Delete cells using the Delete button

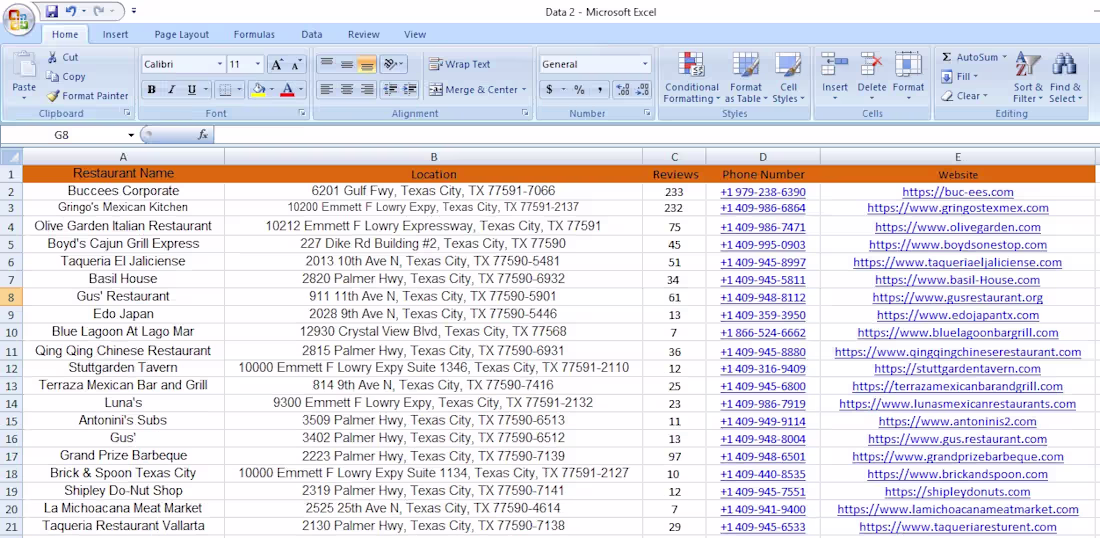(x=872, y=77)
